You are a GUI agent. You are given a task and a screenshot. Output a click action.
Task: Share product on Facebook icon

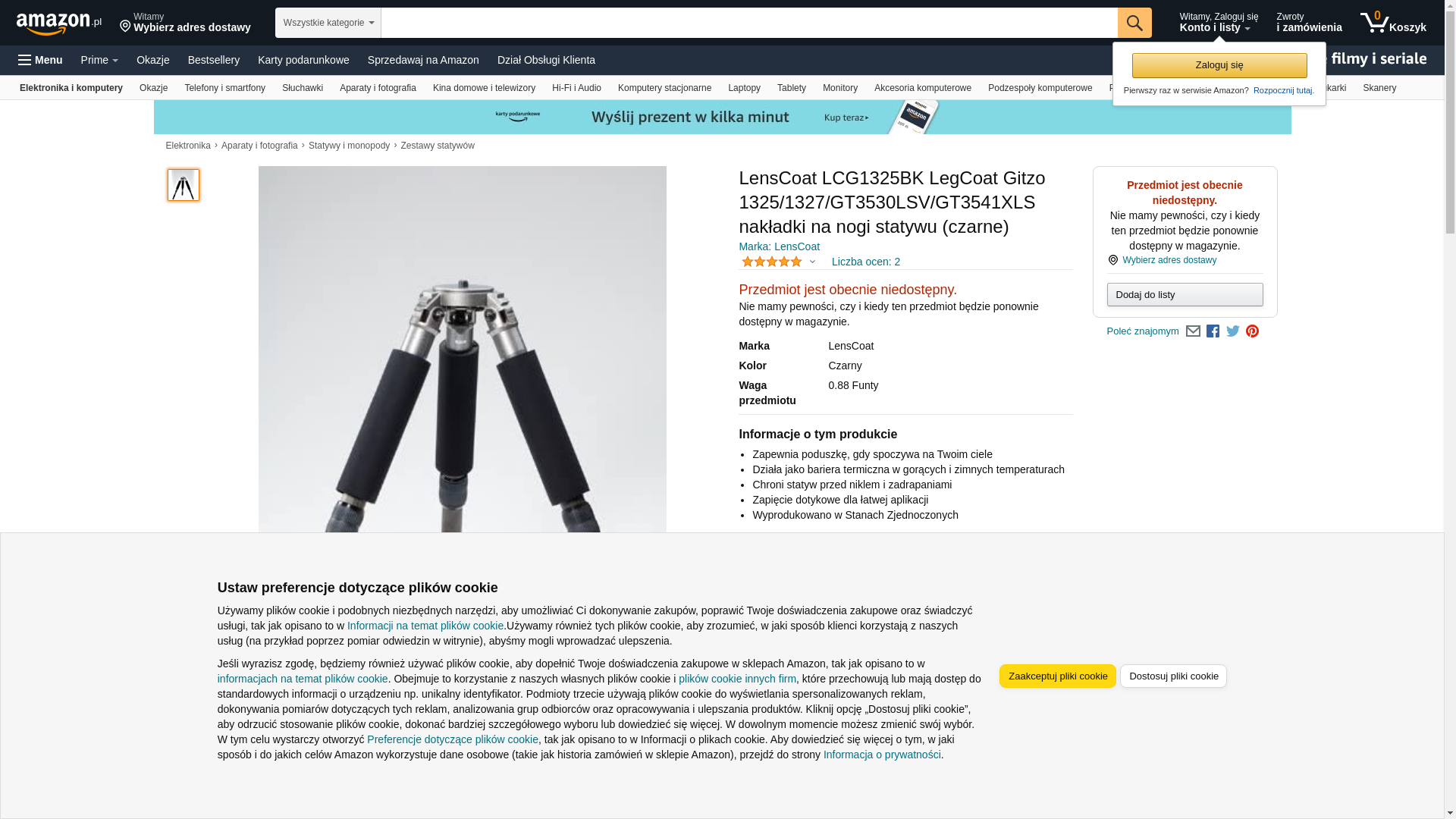tap(1213, 331)
